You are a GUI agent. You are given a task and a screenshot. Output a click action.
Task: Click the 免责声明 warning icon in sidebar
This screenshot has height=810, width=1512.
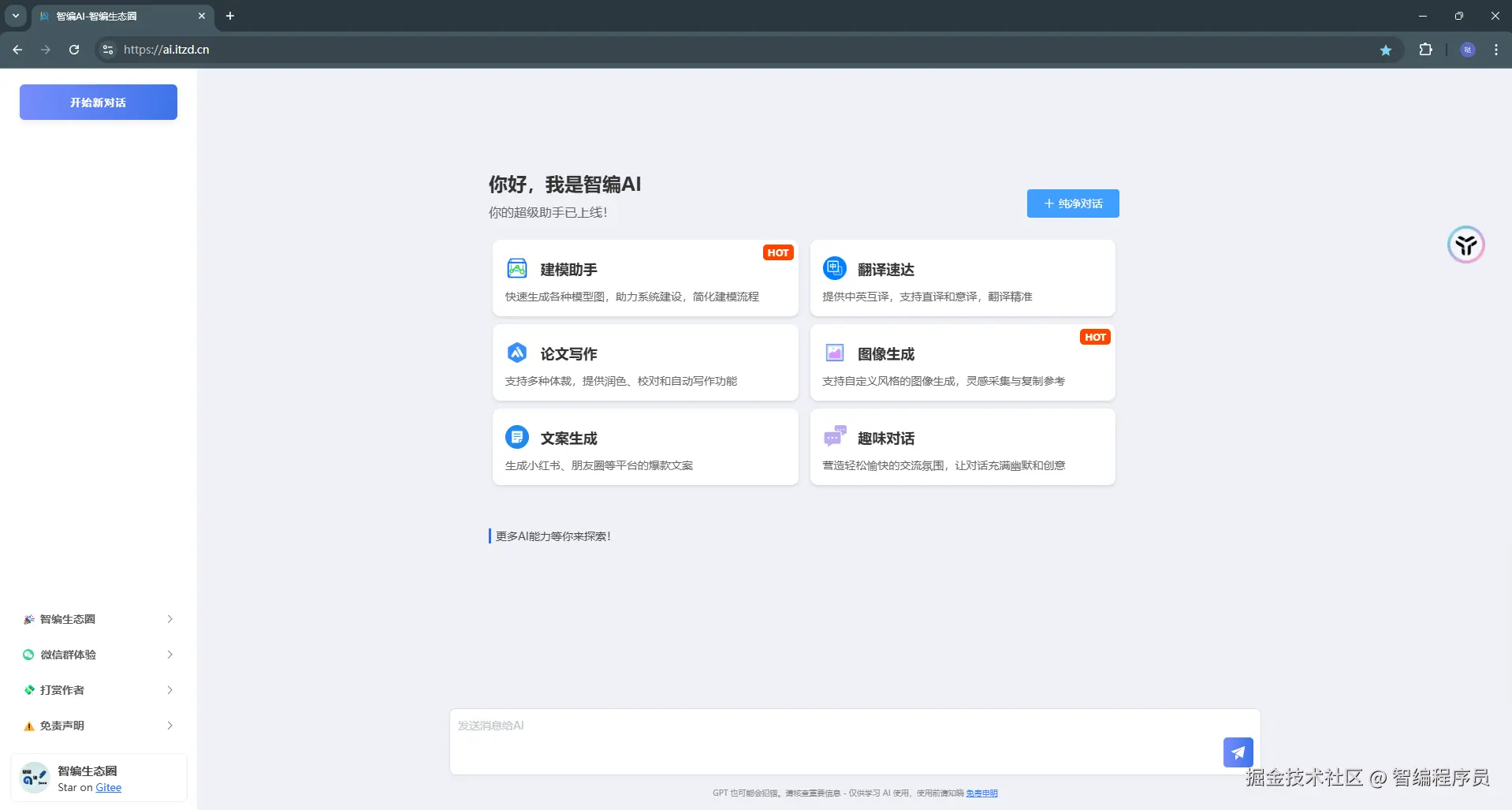(28, 726)
